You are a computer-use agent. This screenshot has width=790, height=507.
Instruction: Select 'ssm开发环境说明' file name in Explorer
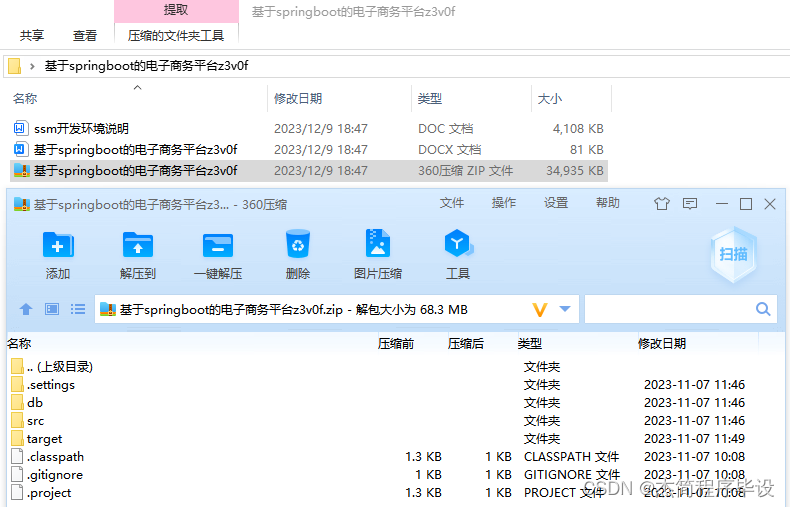pyautogui.click(x=81, y=129)
